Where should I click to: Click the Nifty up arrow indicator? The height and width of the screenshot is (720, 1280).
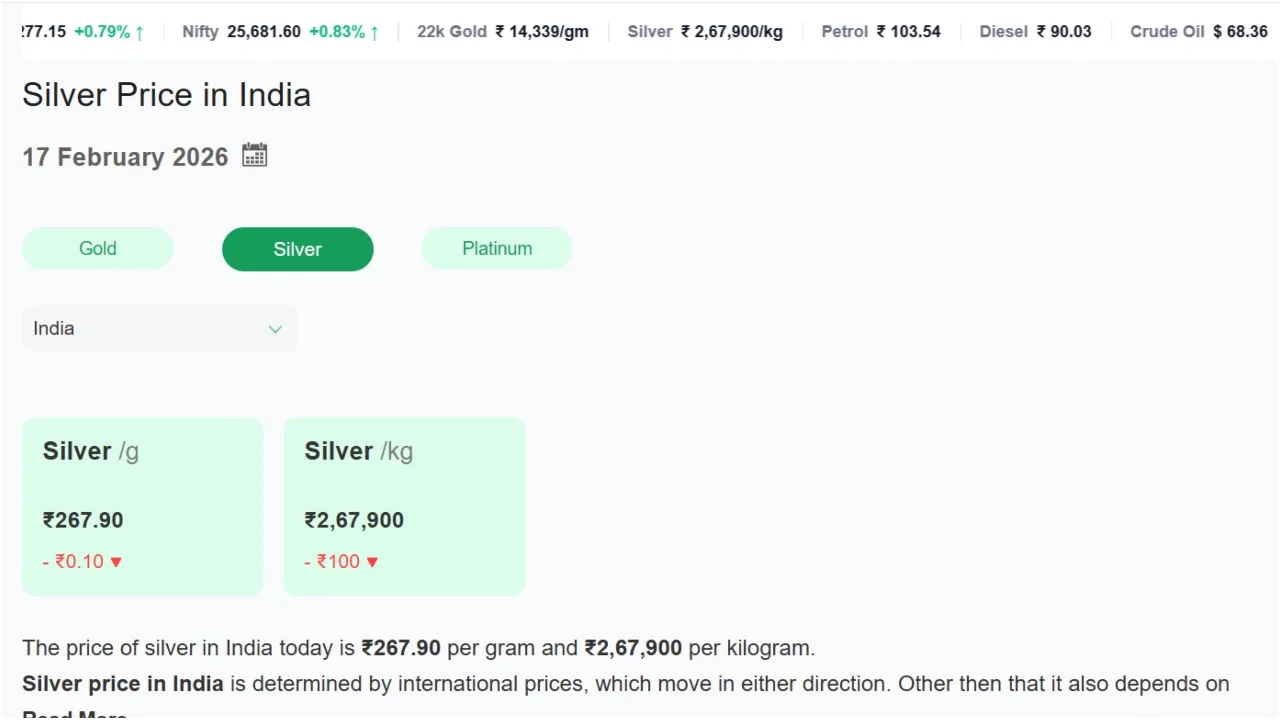tap(374, 32)
